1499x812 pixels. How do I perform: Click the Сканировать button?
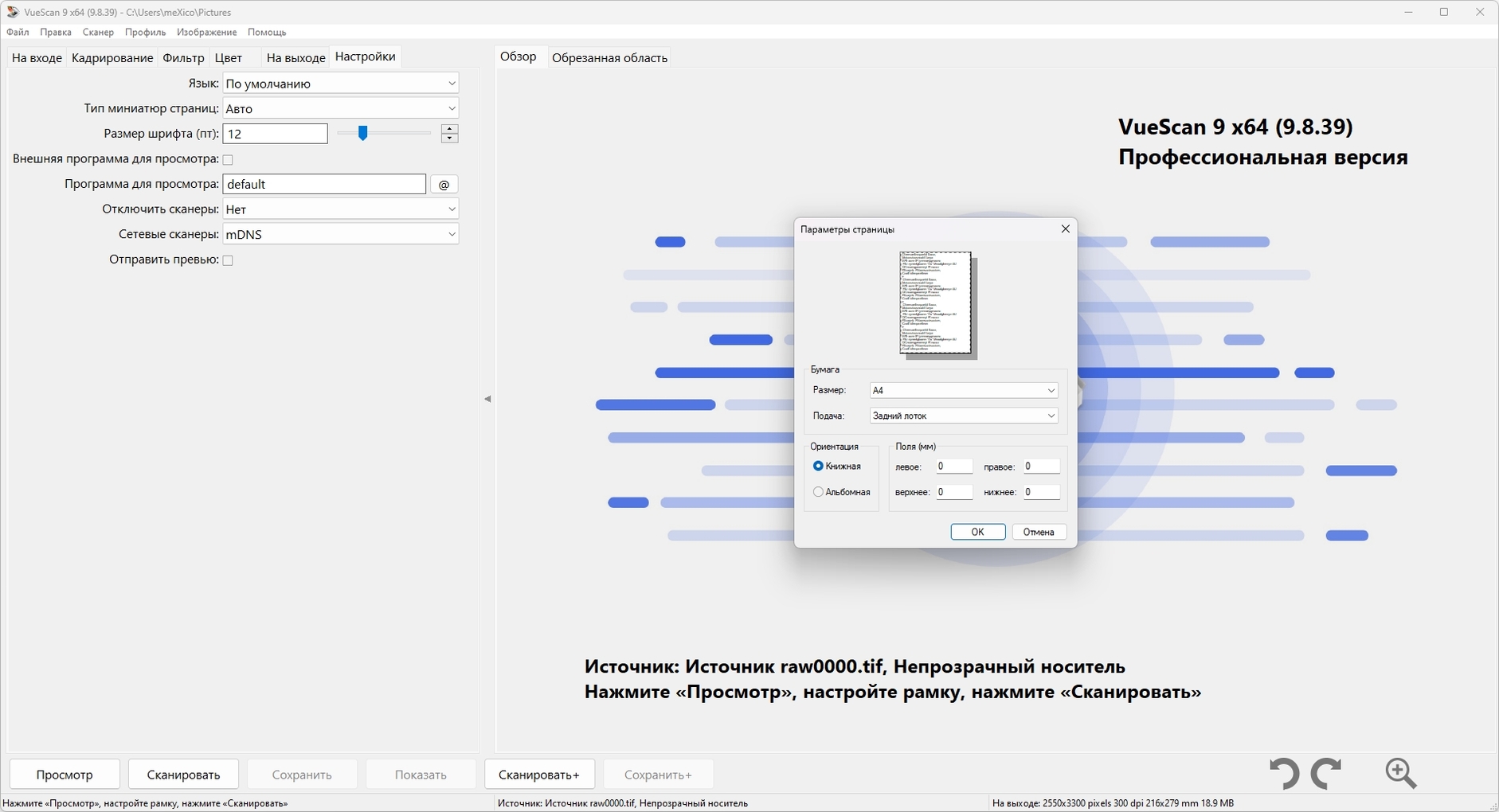pyautogui.click(x=183, y=775)
